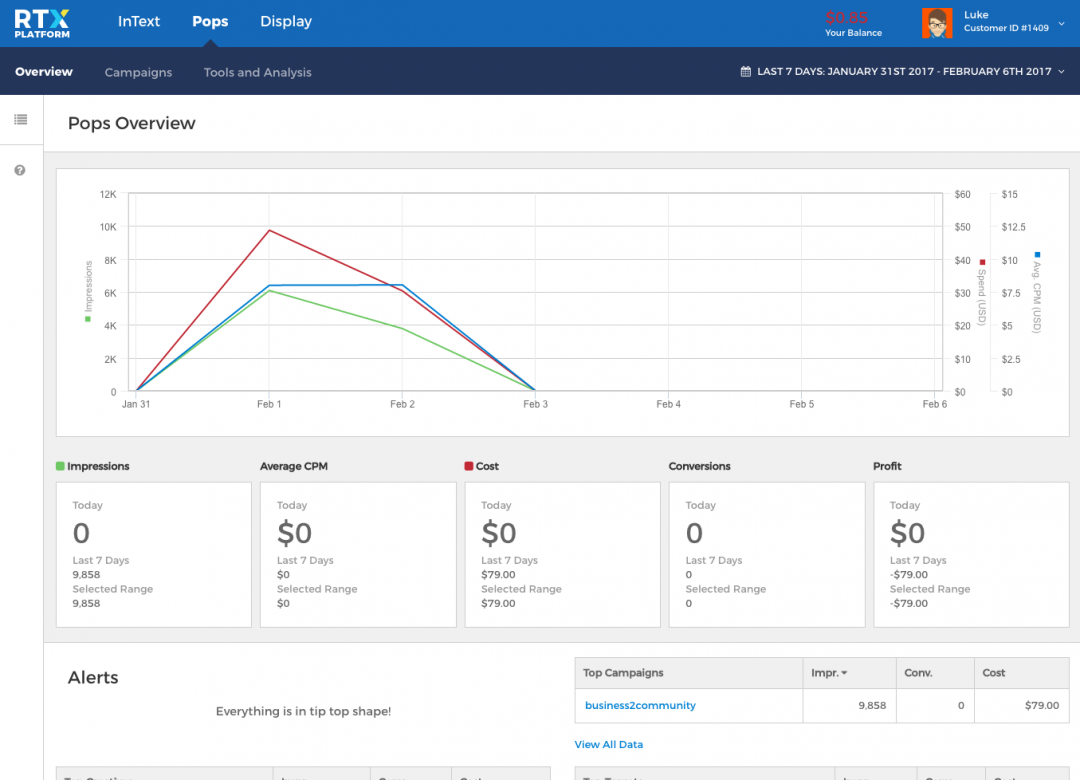
Task: Click the $0.85 Your Balance amount
Action: [846, 18]
